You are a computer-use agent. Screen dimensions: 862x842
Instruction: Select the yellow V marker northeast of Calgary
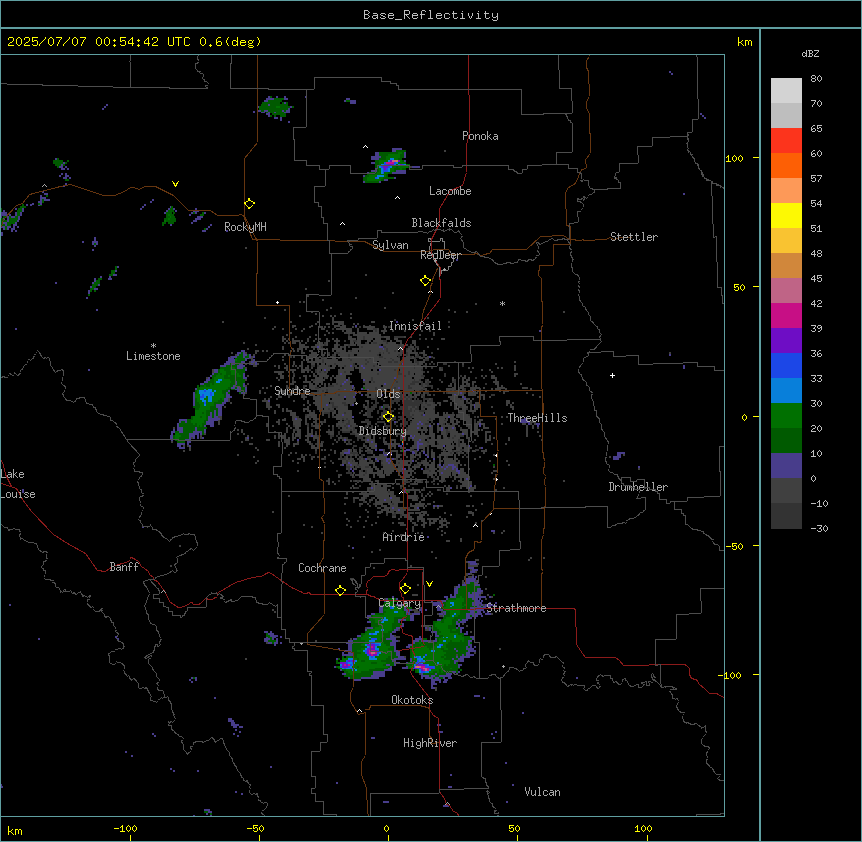pyautogui.click(x=429, y=584)
